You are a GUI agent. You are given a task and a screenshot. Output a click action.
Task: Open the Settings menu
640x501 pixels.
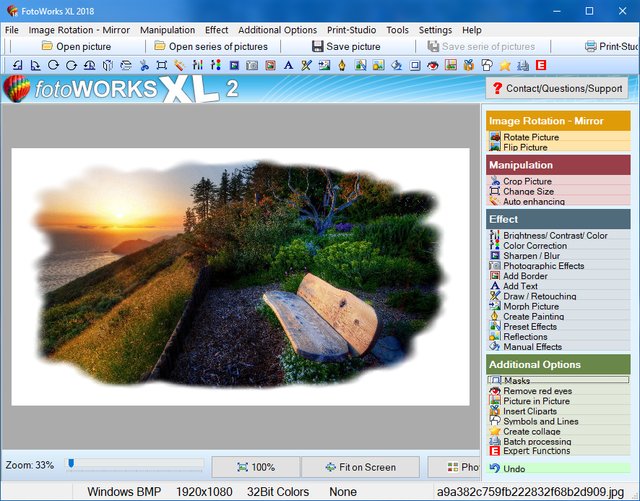click(435, 30)
